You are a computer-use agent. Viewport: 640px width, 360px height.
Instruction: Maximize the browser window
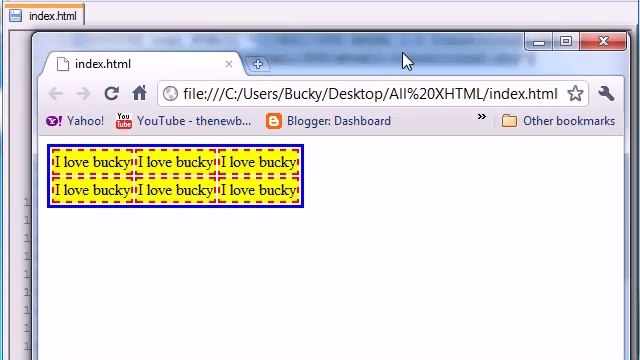[x=566, y=41]
